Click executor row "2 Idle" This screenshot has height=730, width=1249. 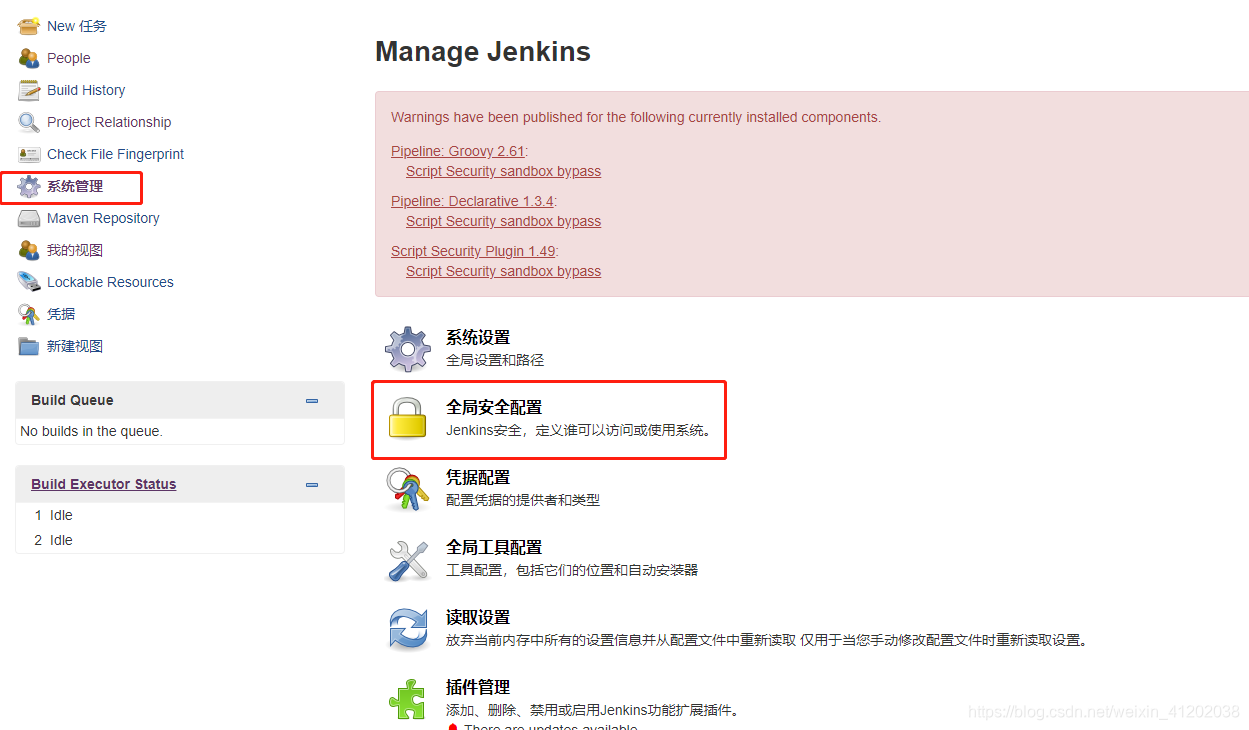(x=180, y=540)
